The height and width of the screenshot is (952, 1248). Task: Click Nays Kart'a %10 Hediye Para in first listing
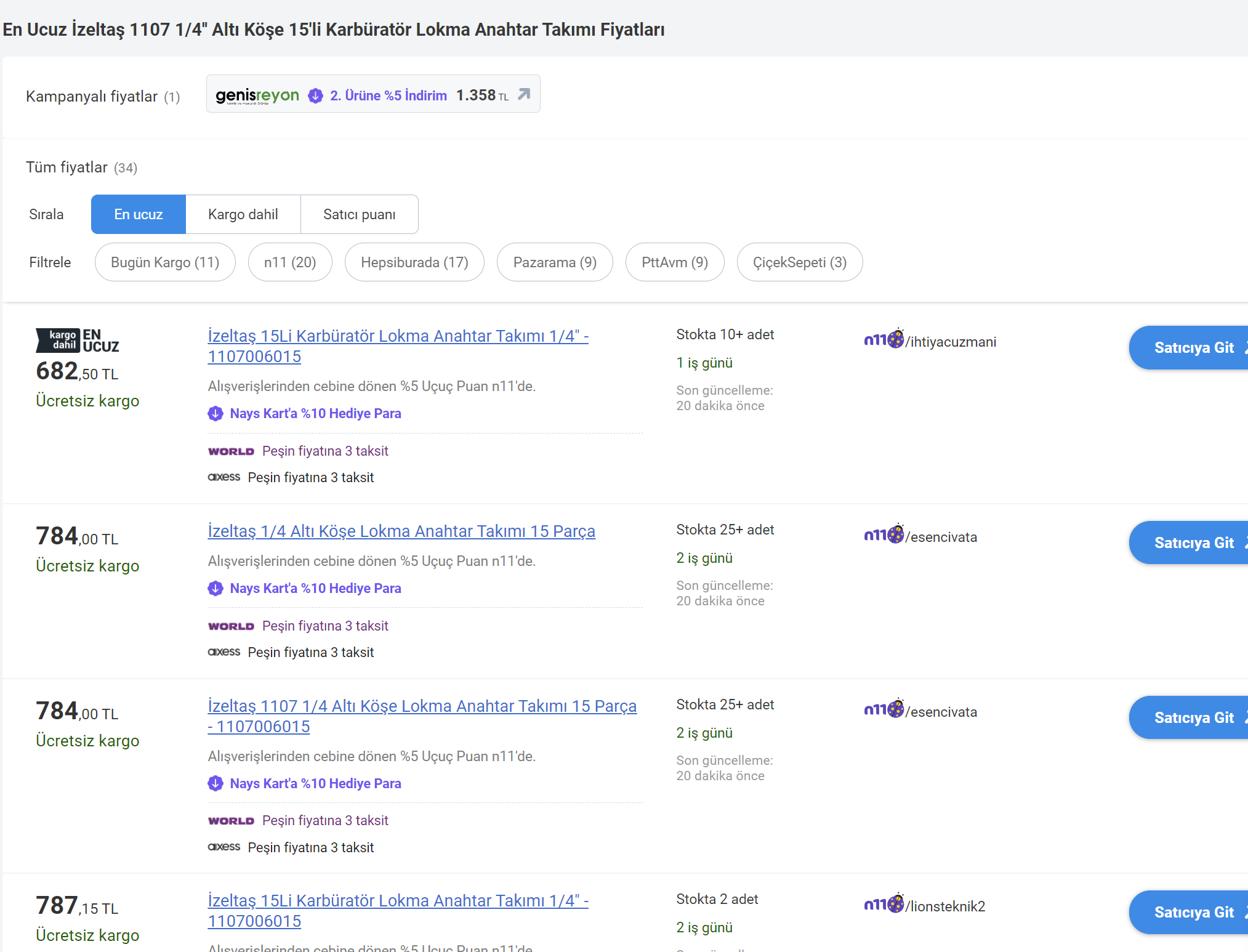315,413
